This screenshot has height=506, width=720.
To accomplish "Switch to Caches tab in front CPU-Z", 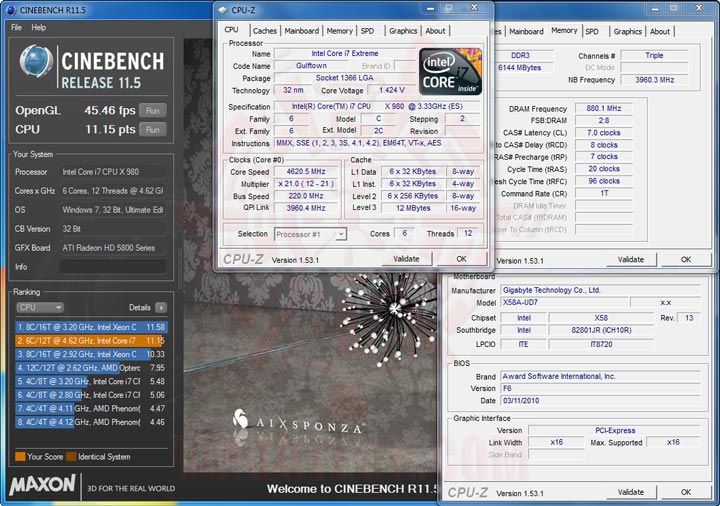I will click(265, 31).
